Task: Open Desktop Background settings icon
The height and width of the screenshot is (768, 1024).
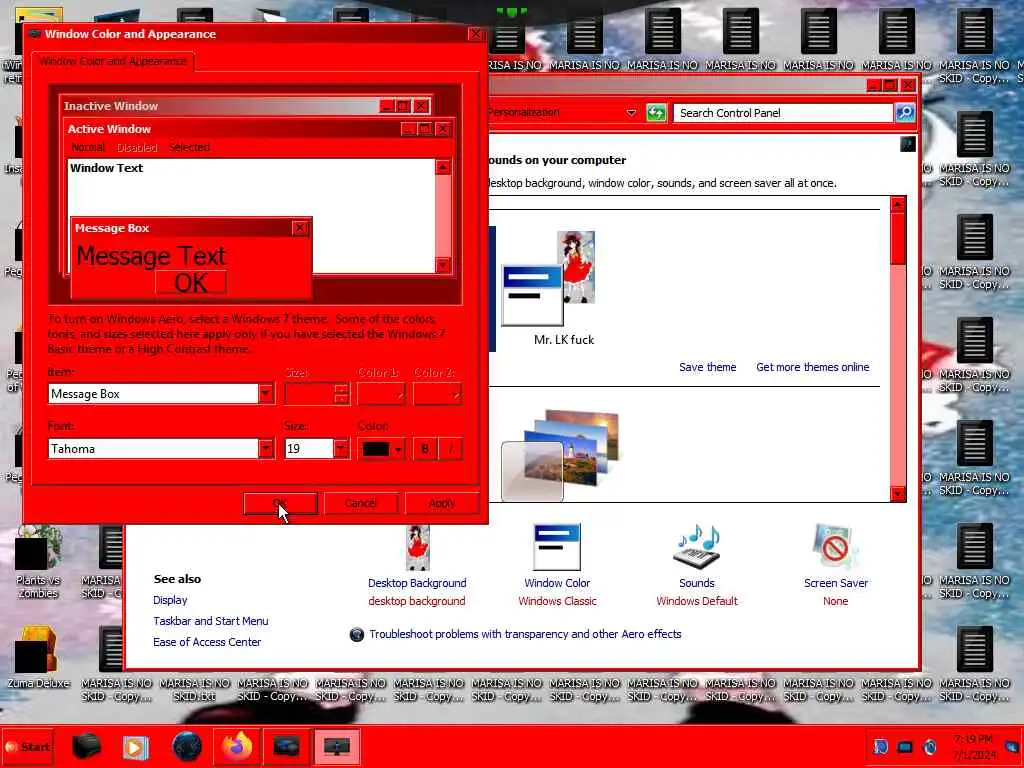Action: click(x=417, y=547)
